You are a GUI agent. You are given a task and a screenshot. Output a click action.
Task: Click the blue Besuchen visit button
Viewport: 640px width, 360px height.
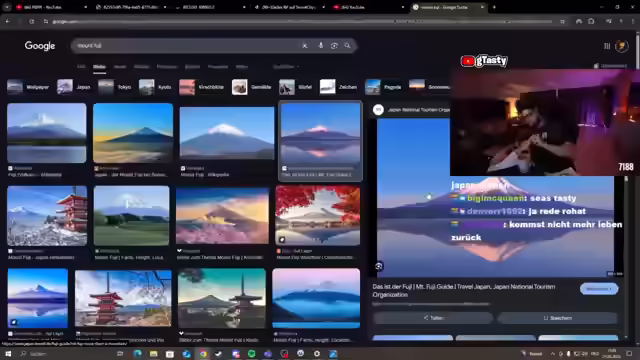click(x=599, y=289)
